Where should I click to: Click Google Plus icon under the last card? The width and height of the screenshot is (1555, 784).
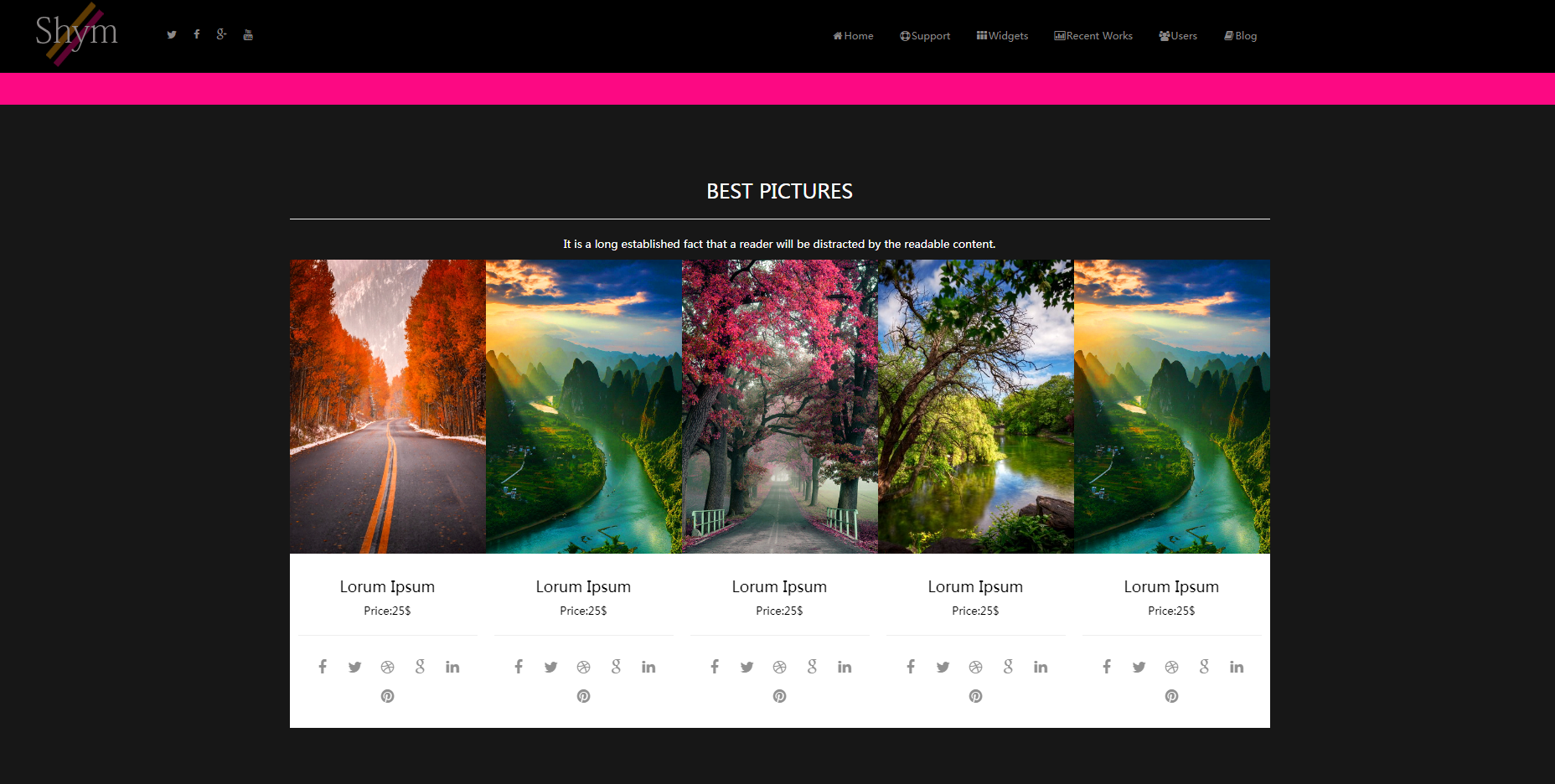(1204, 667)
